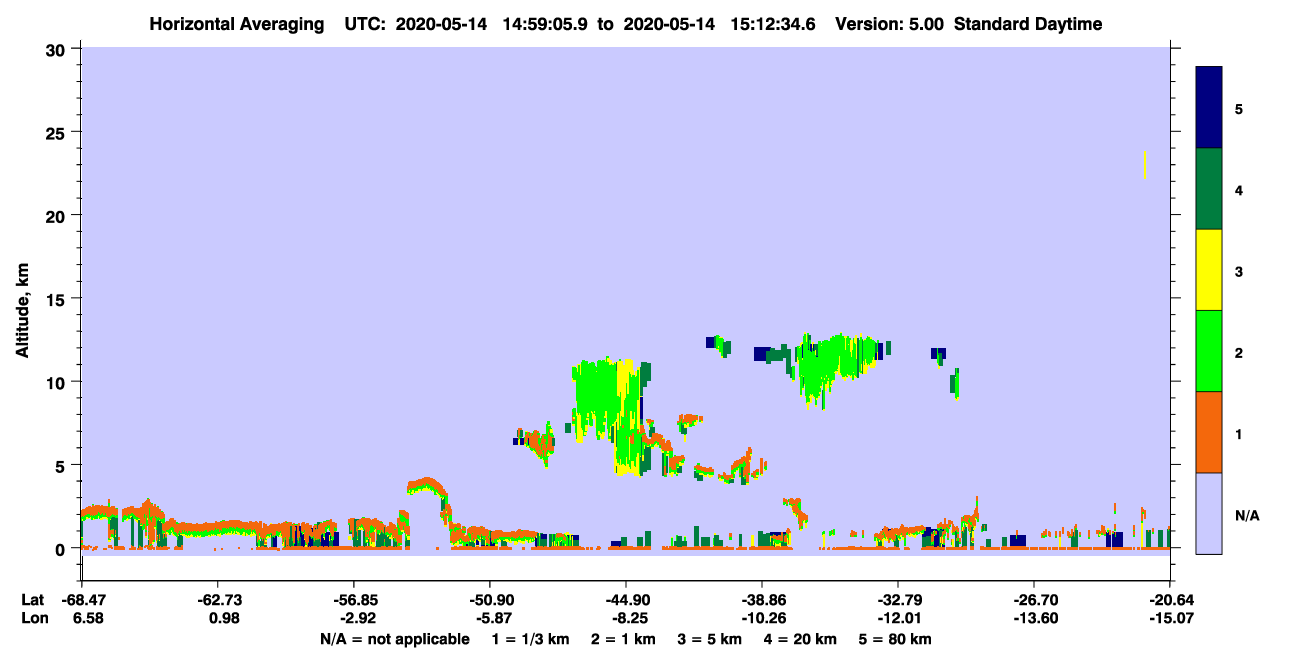Click the 'Lon' row label
The height and width of the screenshot is (667, 1300).
[x=34, y=619]
